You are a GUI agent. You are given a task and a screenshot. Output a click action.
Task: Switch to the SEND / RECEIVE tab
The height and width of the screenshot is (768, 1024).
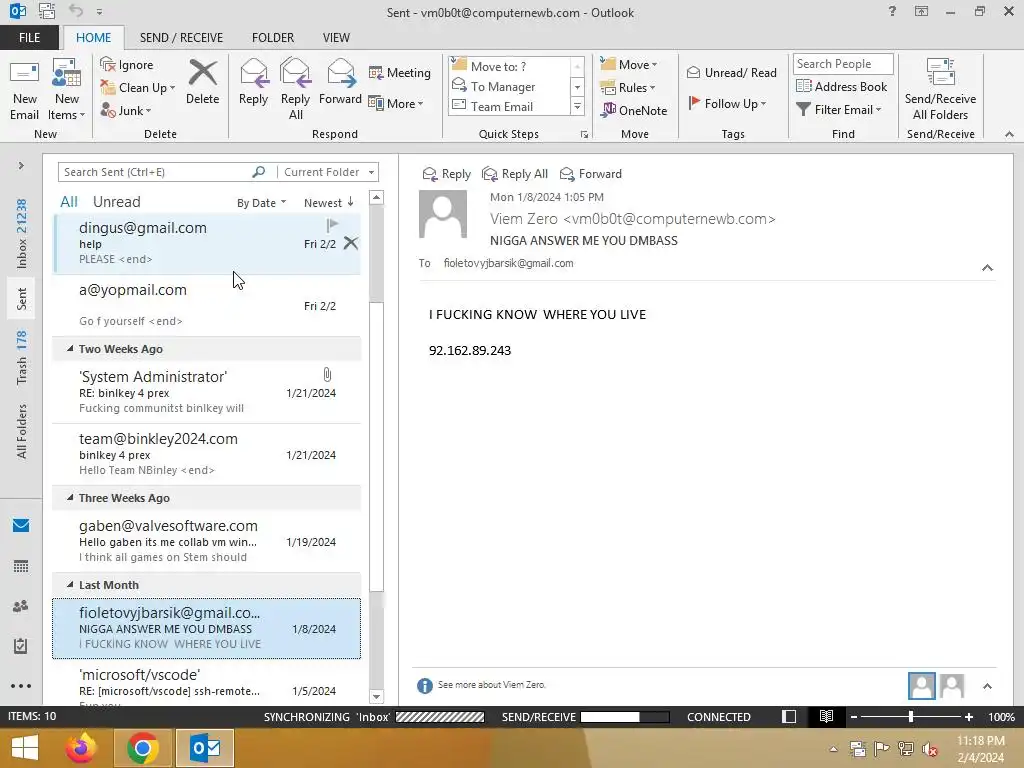(x=181, y=37)
